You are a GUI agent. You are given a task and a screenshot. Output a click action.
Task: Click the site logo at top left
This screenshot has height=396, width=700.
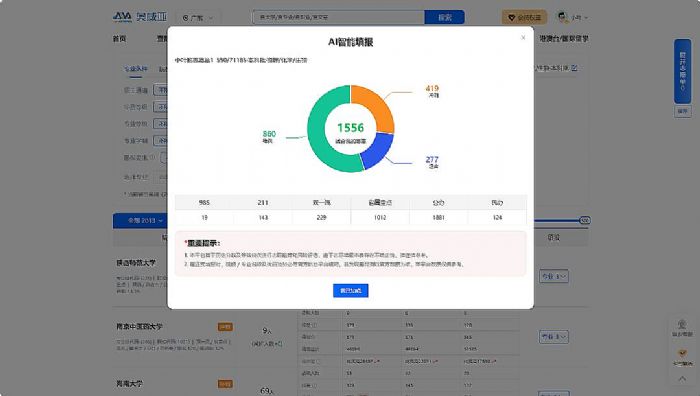140,17
